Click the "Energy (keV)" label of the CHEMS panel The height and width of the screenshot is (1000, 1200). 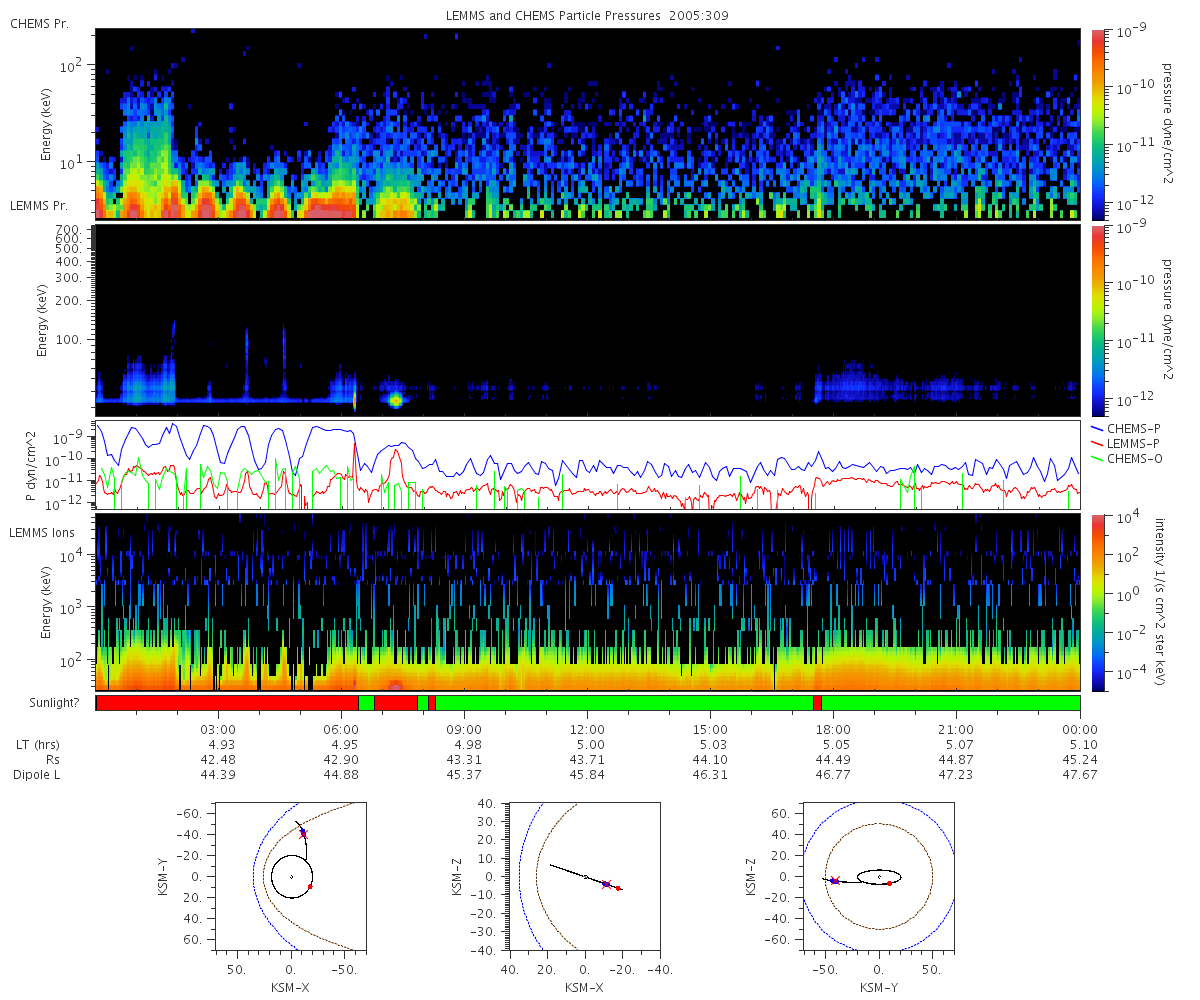(x=46, y=124)
